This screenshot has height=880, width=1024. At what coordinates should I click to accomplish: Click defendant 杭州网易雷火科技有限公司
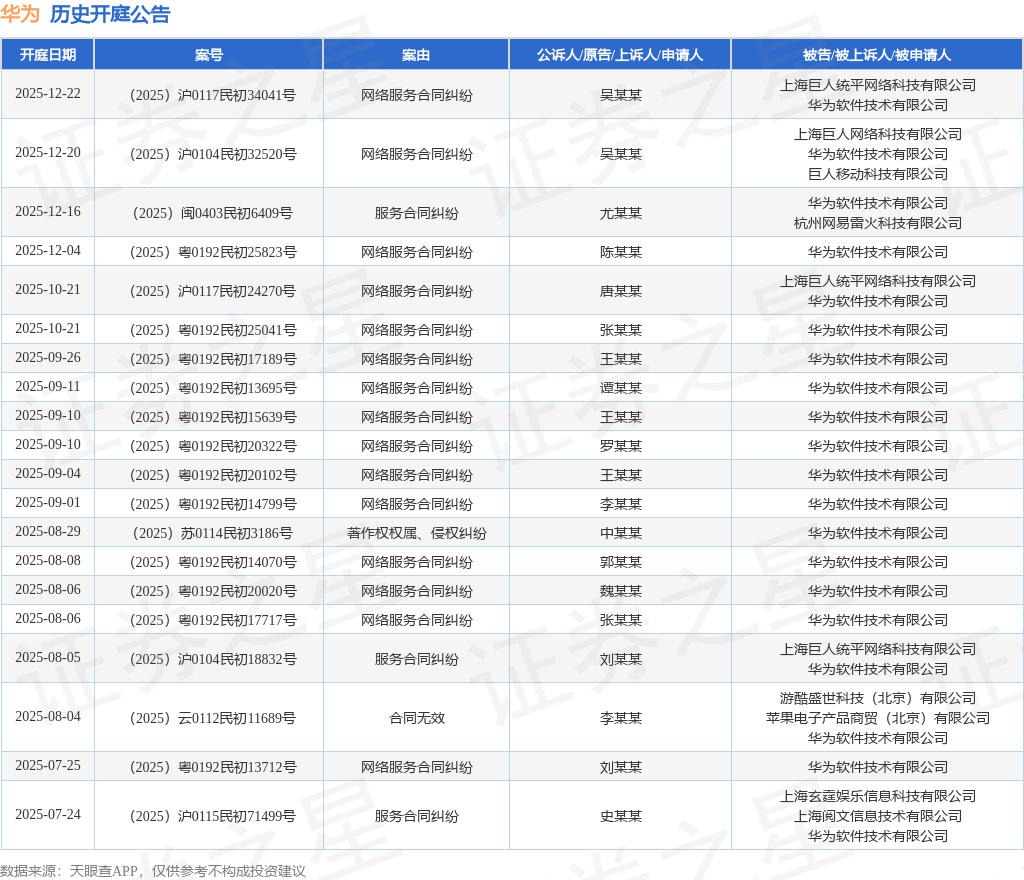click(x=878, y=223)
